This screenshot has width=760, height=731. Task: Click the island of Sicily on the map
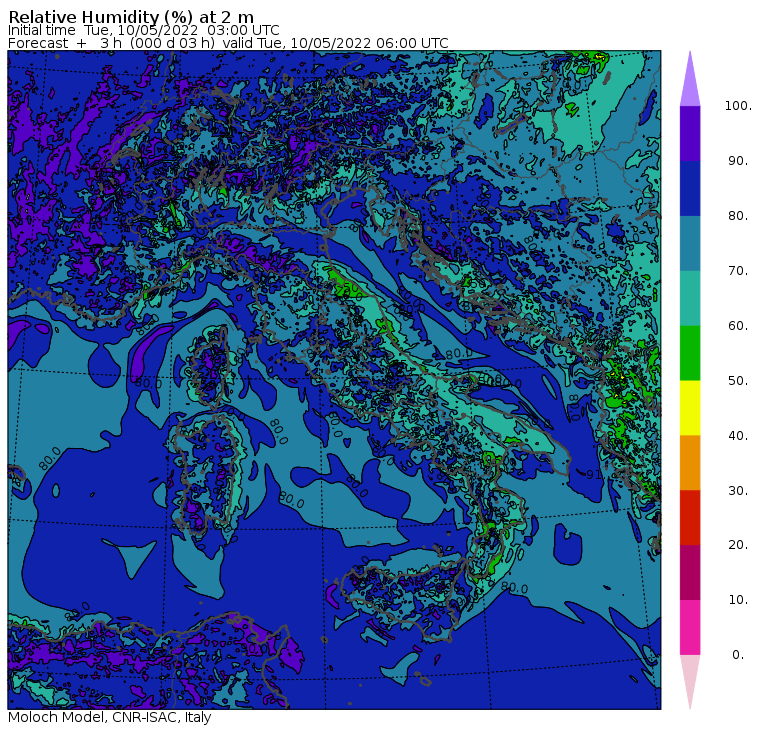(405, 599)
